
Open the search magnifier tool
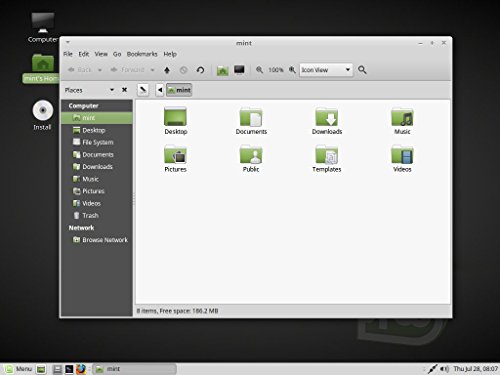[362, 70]
